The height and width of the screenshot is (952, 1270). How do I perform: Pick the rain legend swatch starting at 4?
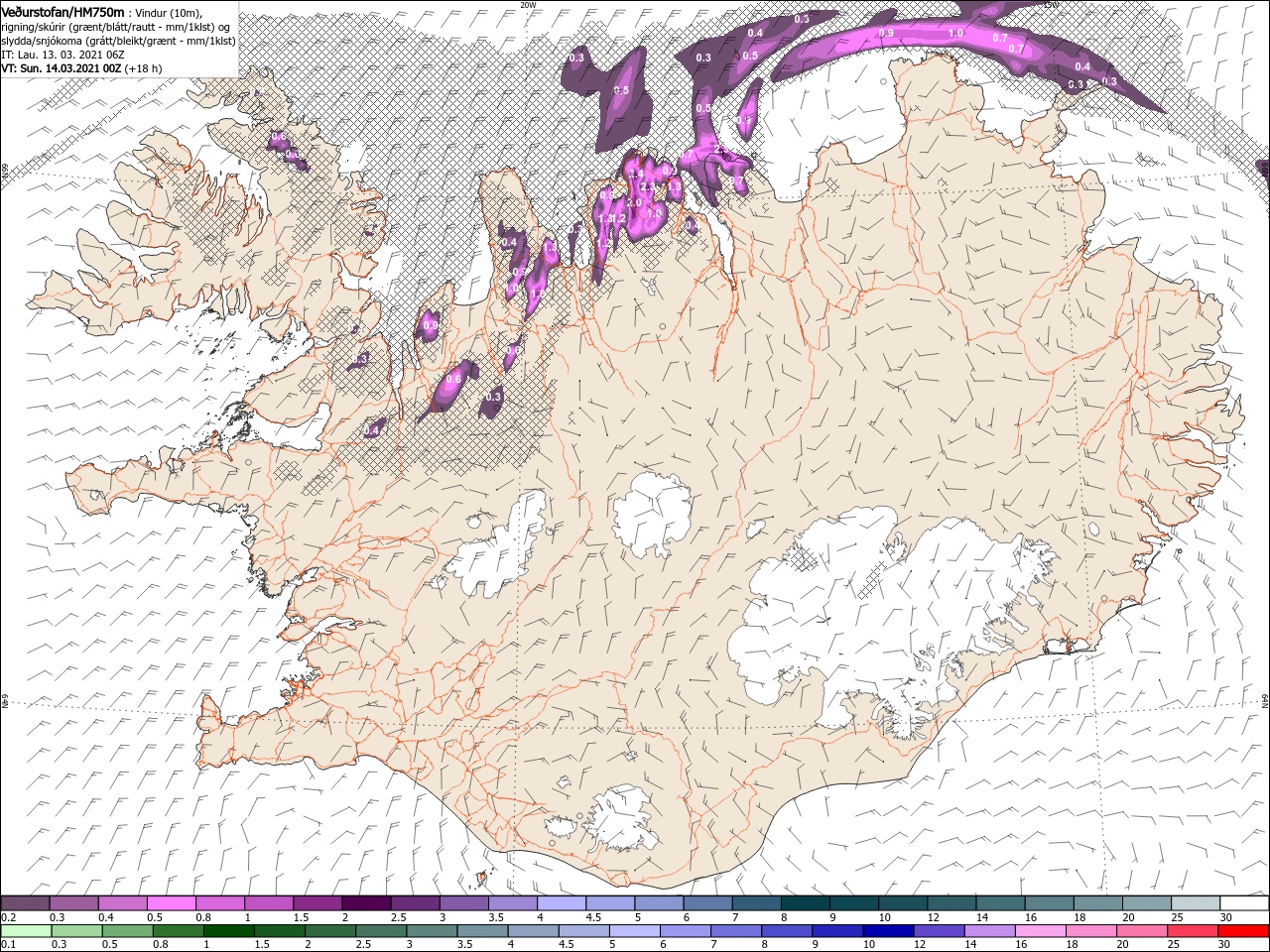click(x=533, y=931)
